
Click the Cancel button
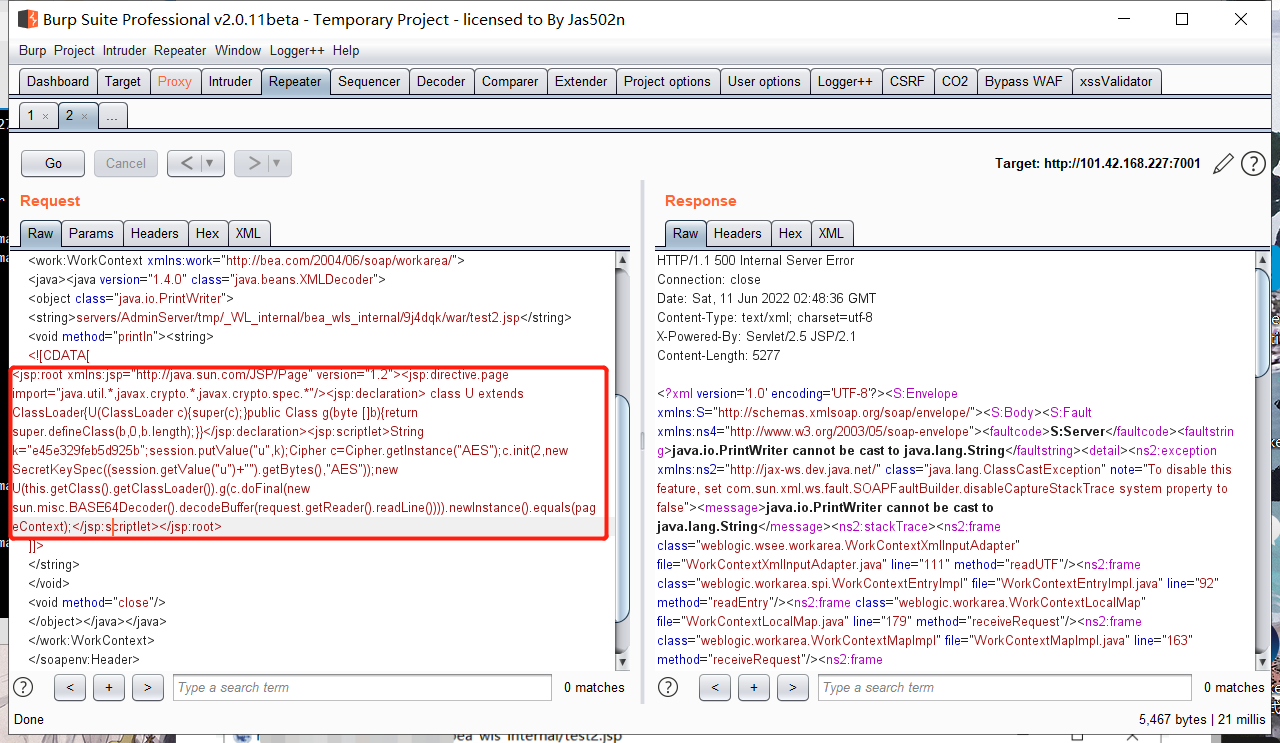(126, 163)
